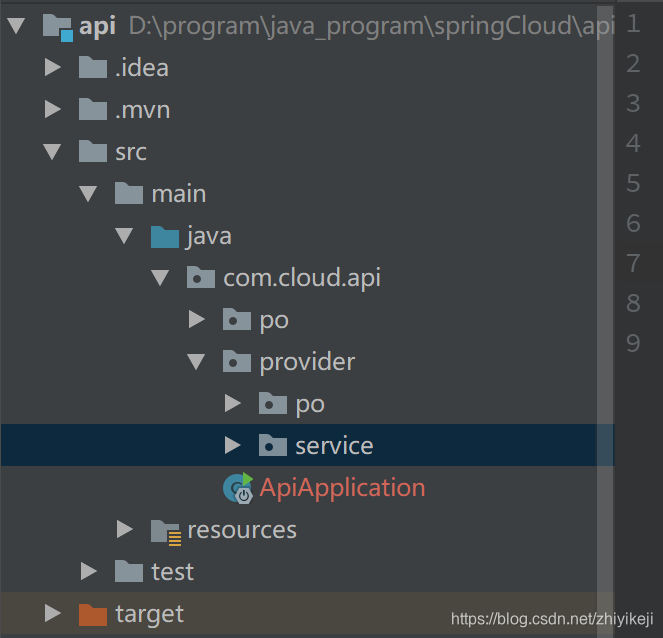663x638 pixels.
Task: Click the resources folder icon
Action: (166, 532)
